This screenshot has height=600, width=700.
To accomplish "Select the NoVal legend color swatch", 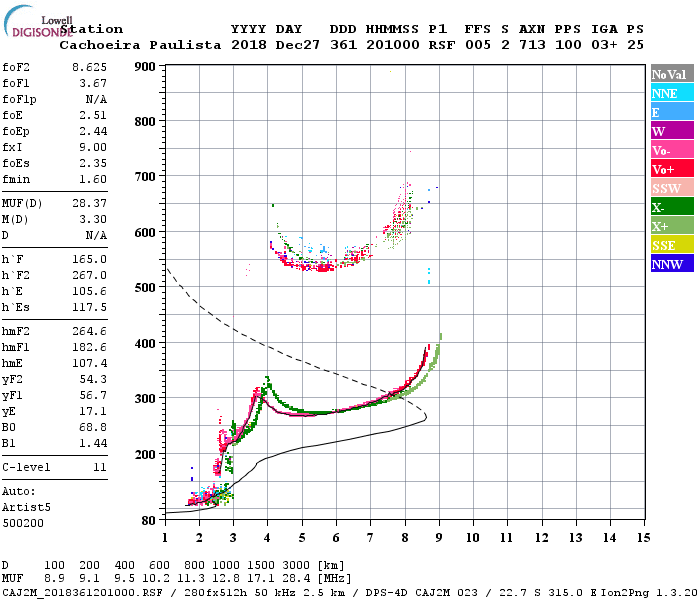I will [x=672, y=74].
